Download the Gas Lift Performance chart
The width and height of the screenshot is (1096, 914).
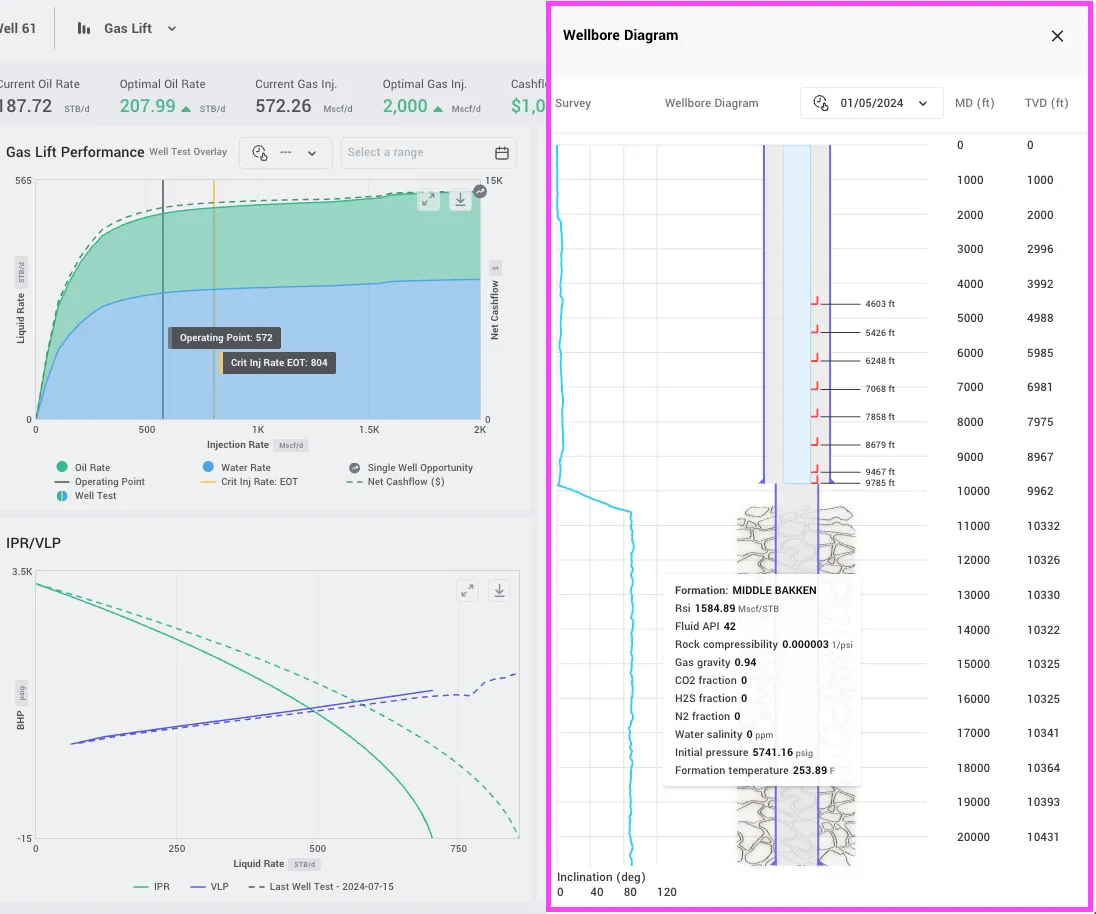pos(460,201)
